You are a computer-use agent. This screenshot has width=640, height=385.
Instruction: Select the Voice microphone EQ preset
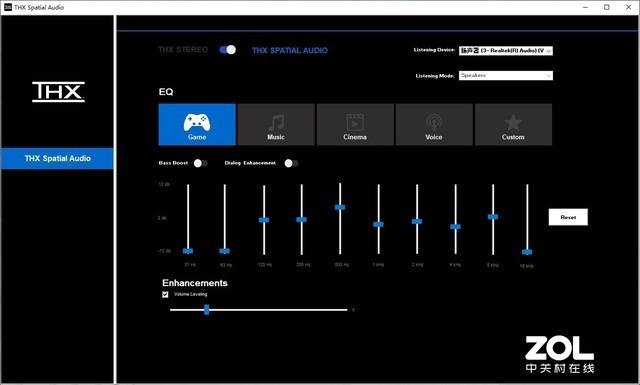point(434,125)
